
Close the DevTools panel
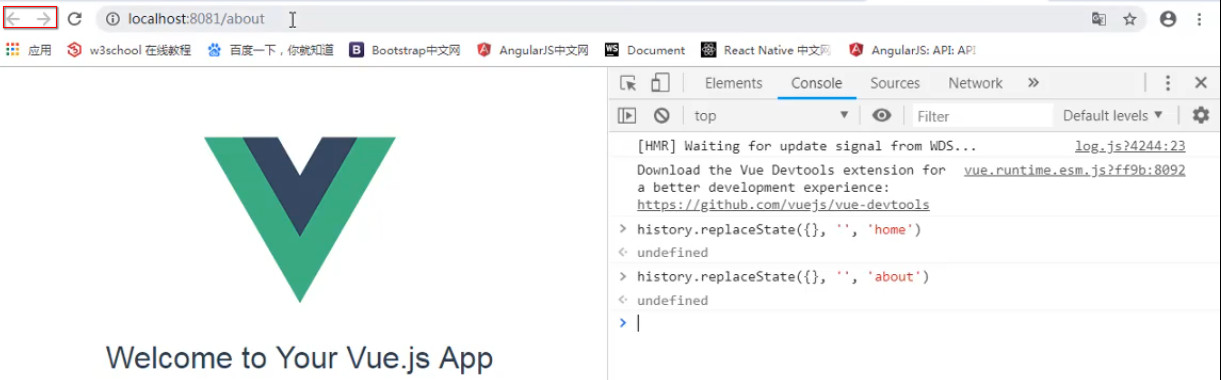[1201, 83]
